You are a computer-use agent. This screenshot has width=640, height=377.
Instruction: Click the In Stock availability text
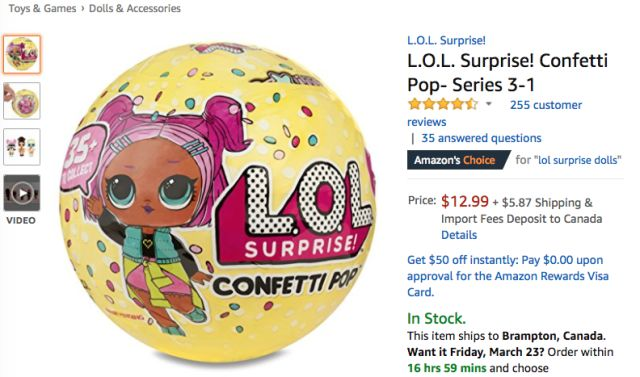[436, 318]
